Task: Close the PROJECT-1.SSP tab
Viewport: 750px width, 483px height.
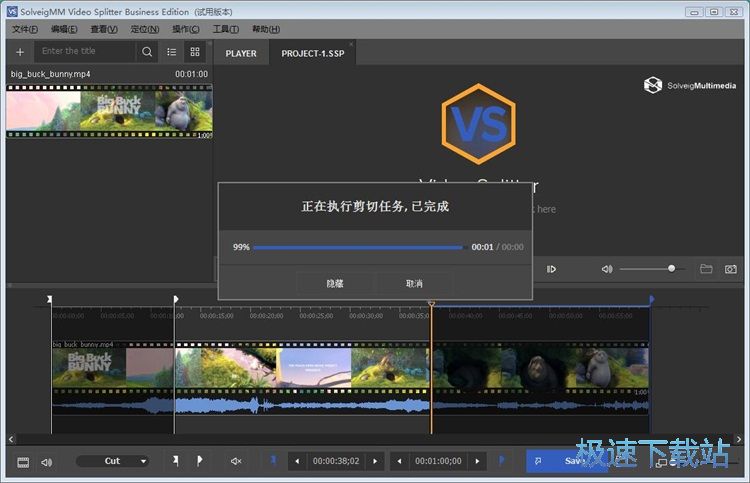Action: [351, 44]
